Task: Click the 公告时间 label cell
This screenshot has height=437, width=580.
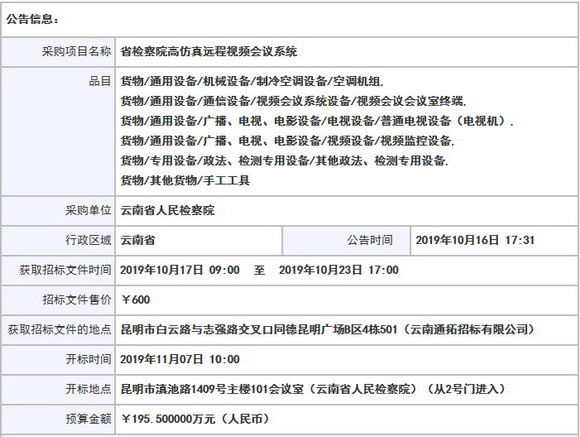Action: 346,241
